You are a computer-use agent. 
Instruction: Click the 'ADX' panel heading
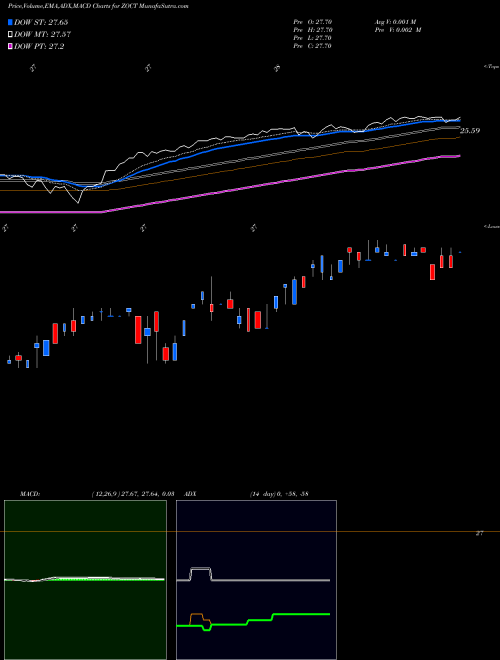(x=190, y=494)
